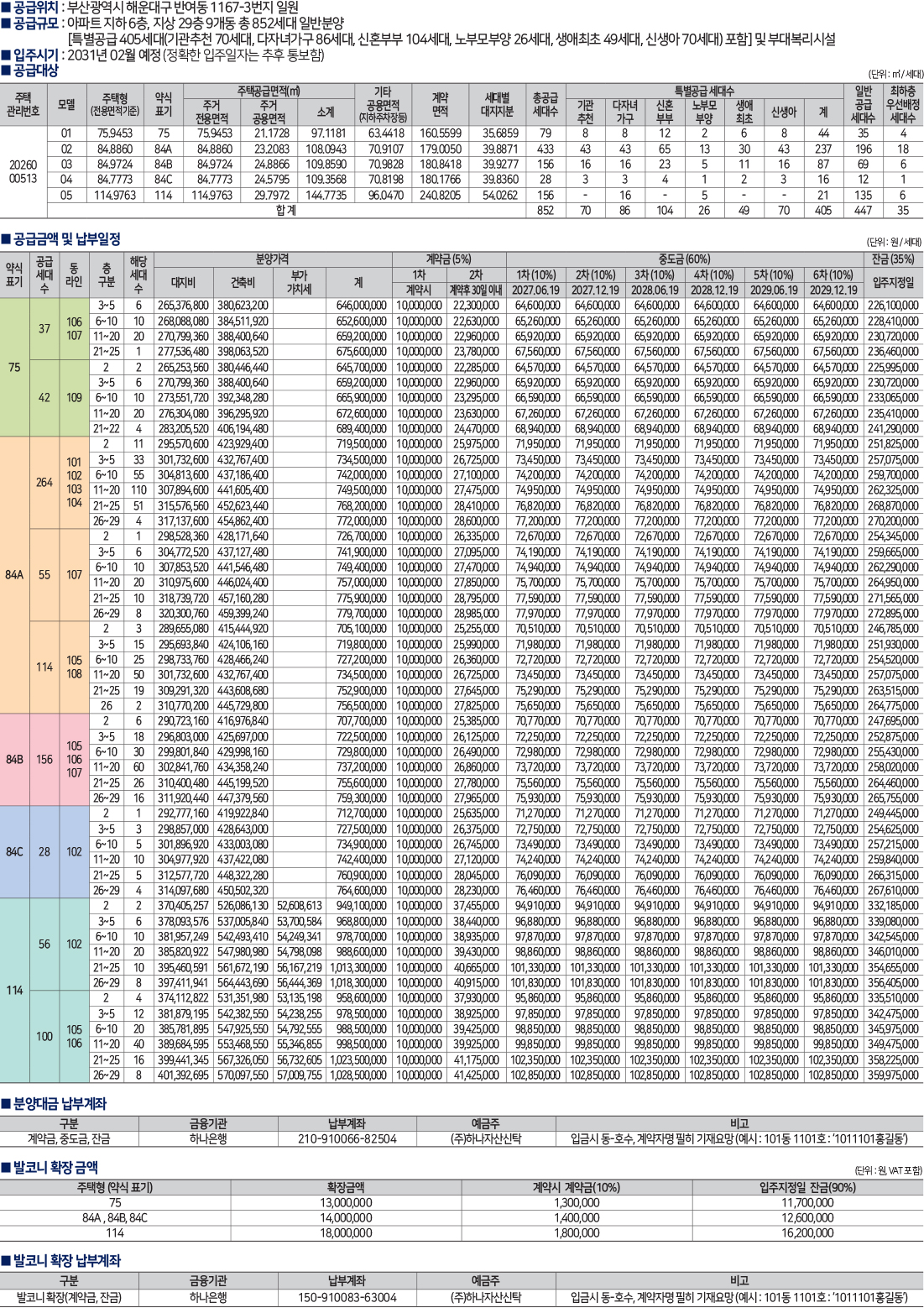Click the '합 계' totals row label
924x1308 pixels.
[286, 211]
